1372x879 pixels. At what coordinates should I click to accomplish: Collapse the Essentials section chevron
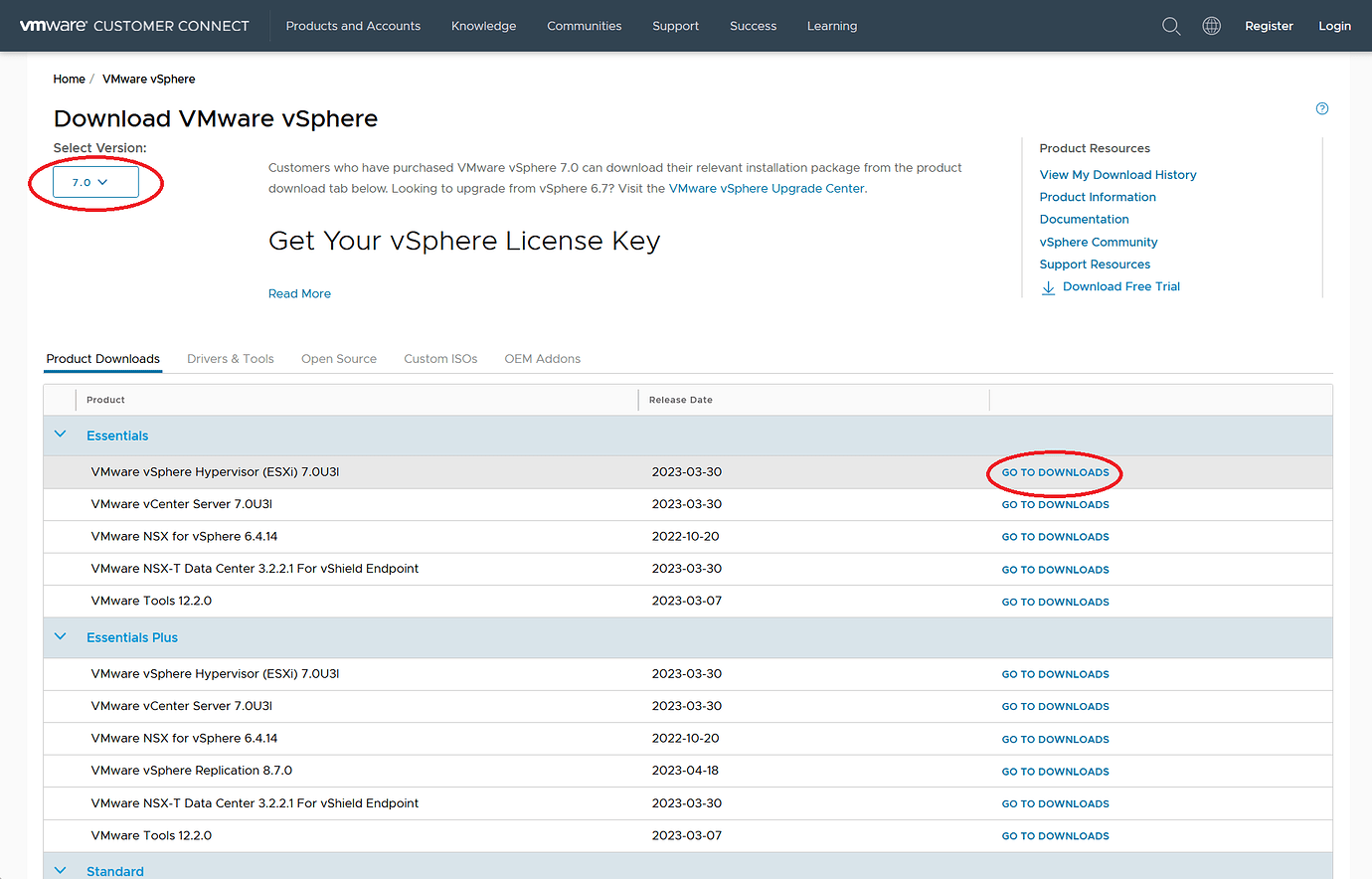(61, 435)
